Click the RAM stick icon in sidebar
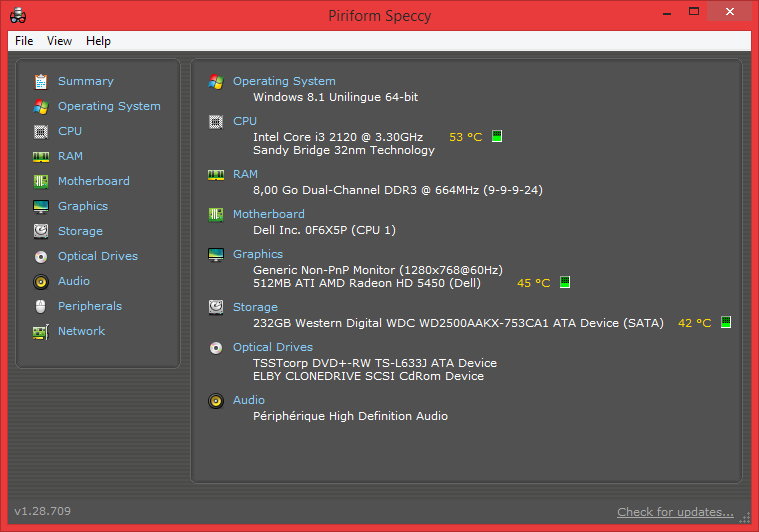 click(41, 157)
